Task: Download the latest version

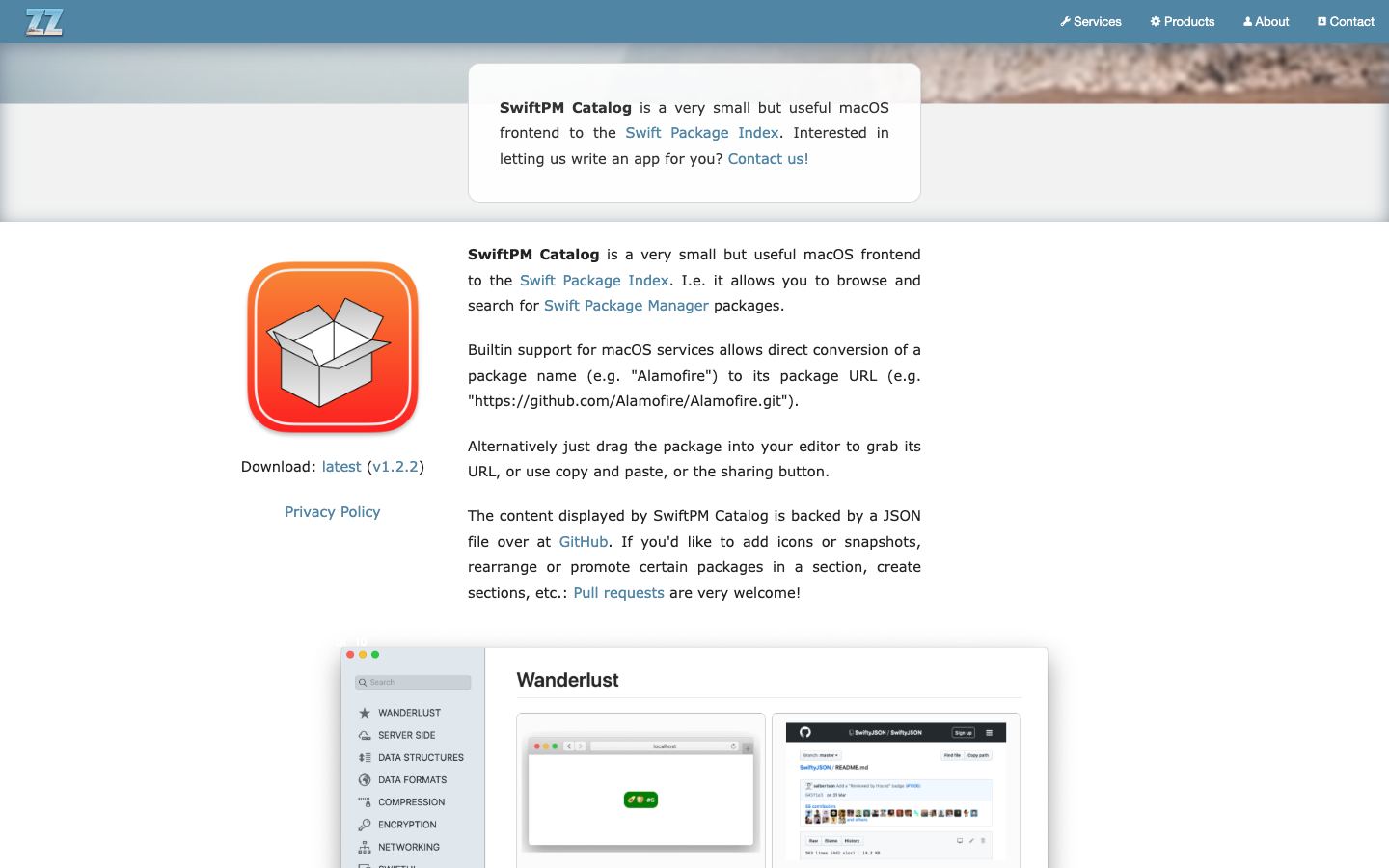Action: 341,467
